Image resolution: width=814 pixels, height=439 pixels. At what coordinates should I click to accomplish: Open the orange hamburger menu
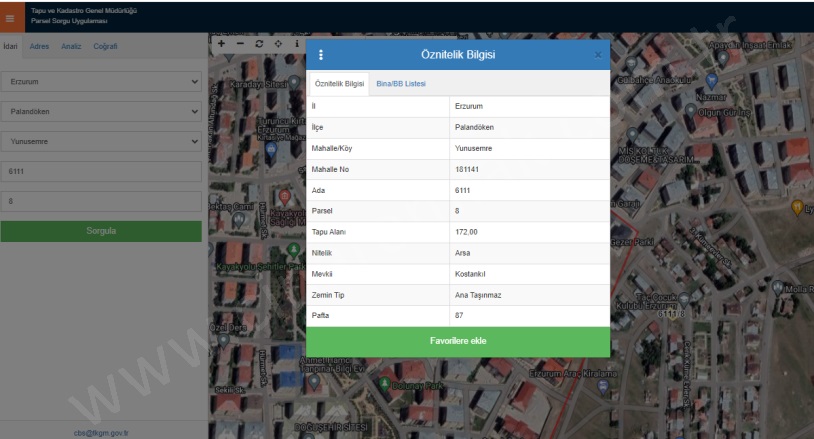click(11, 15)
